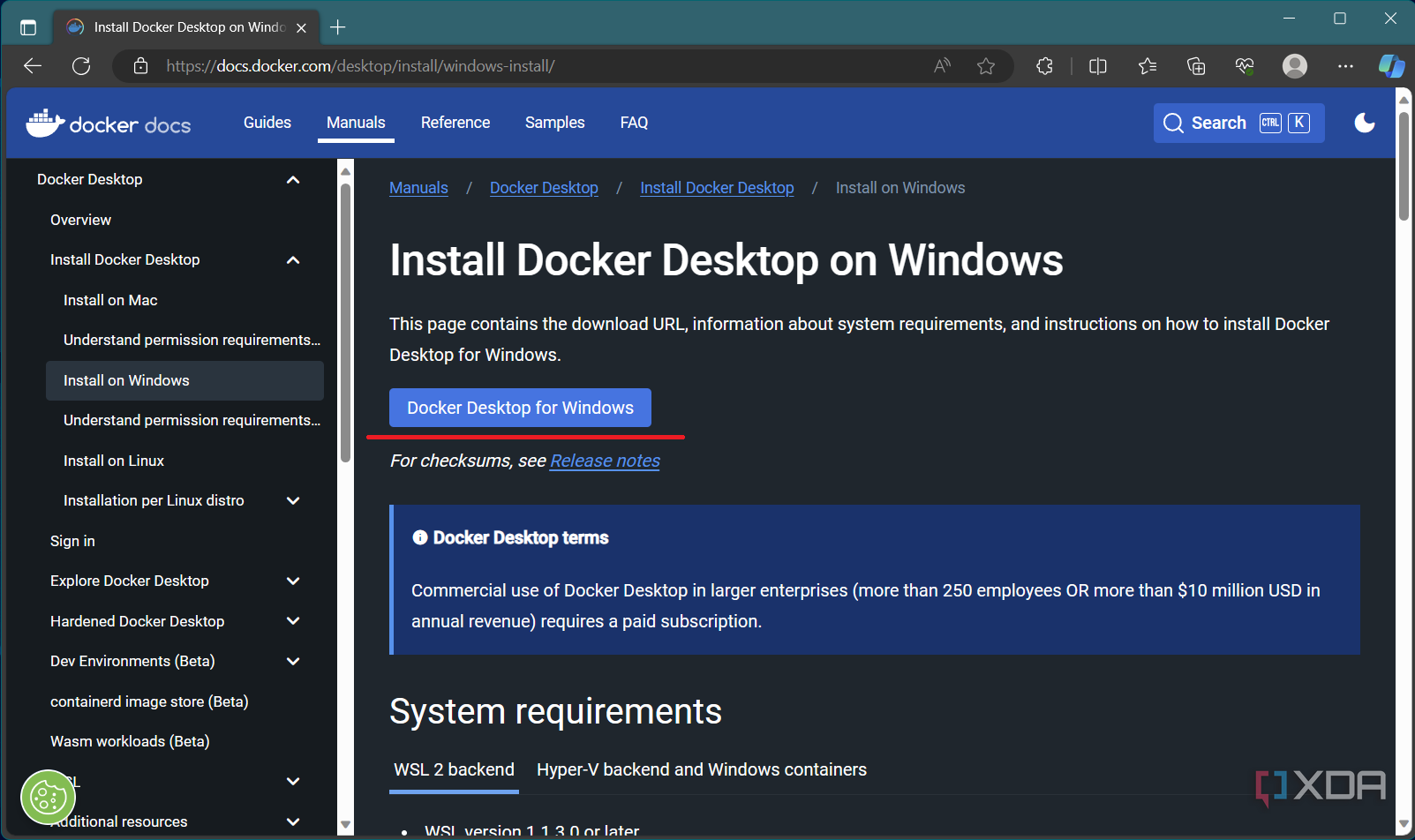1415x840 pixels.
Task: Select Install on Windows sidebar item
Action: 184,380
